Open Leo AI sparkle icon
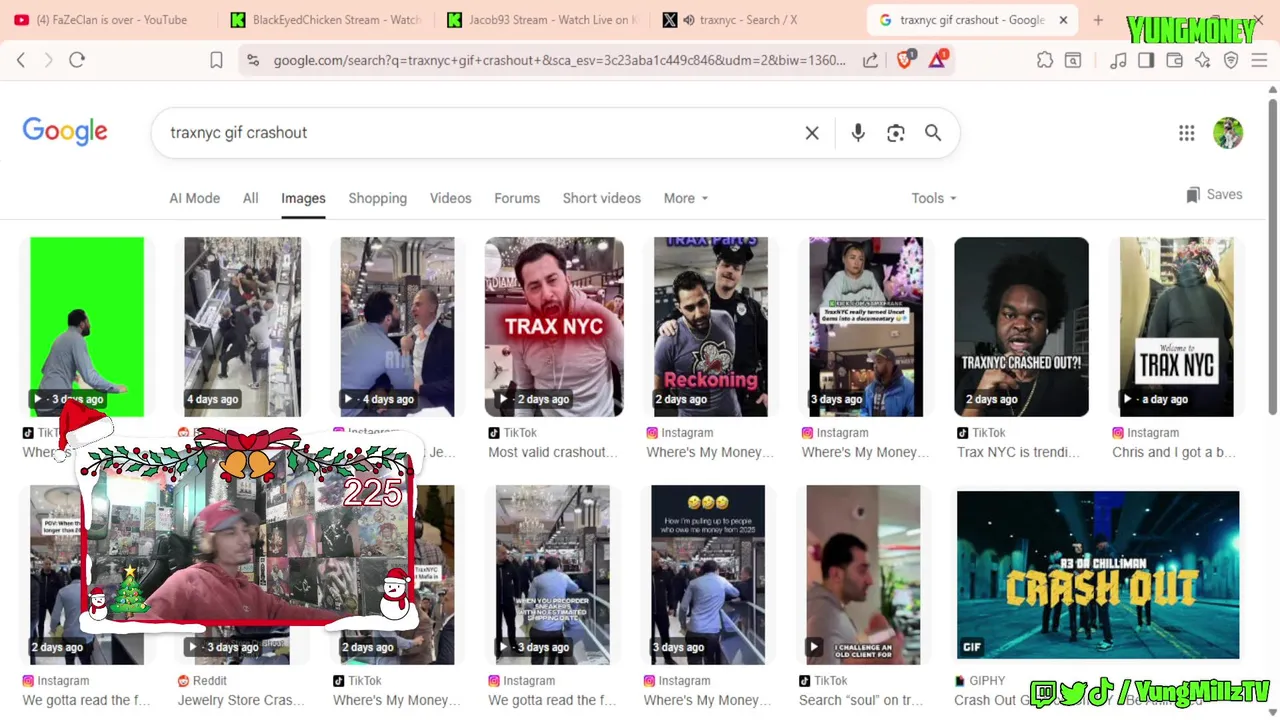 pos(1203,60)
